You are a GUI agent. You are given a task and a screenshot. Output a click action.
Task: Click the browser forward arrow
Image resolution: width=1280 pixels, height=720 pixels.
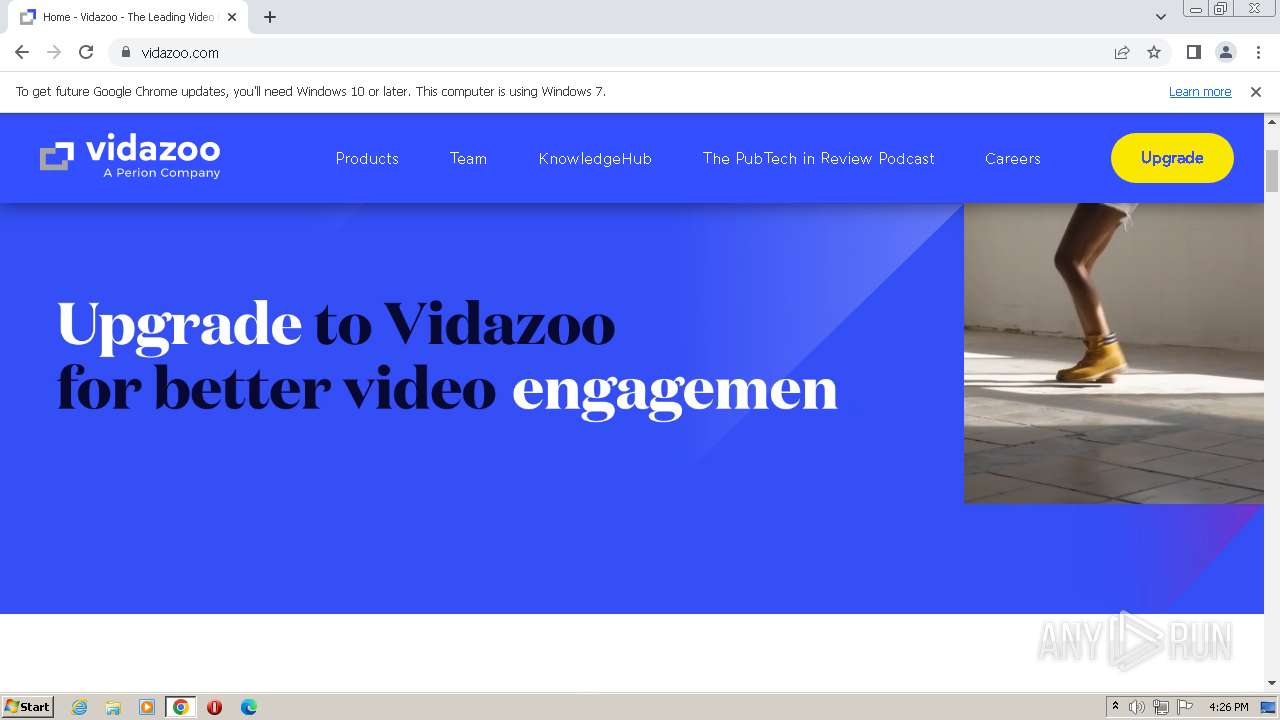[x=54, y=52]
